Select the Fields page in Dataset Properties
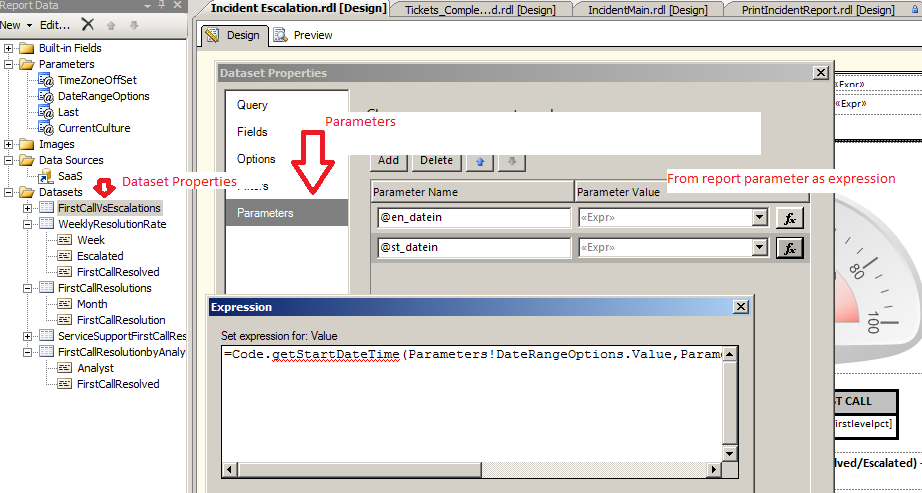 (x=252, y=132)
